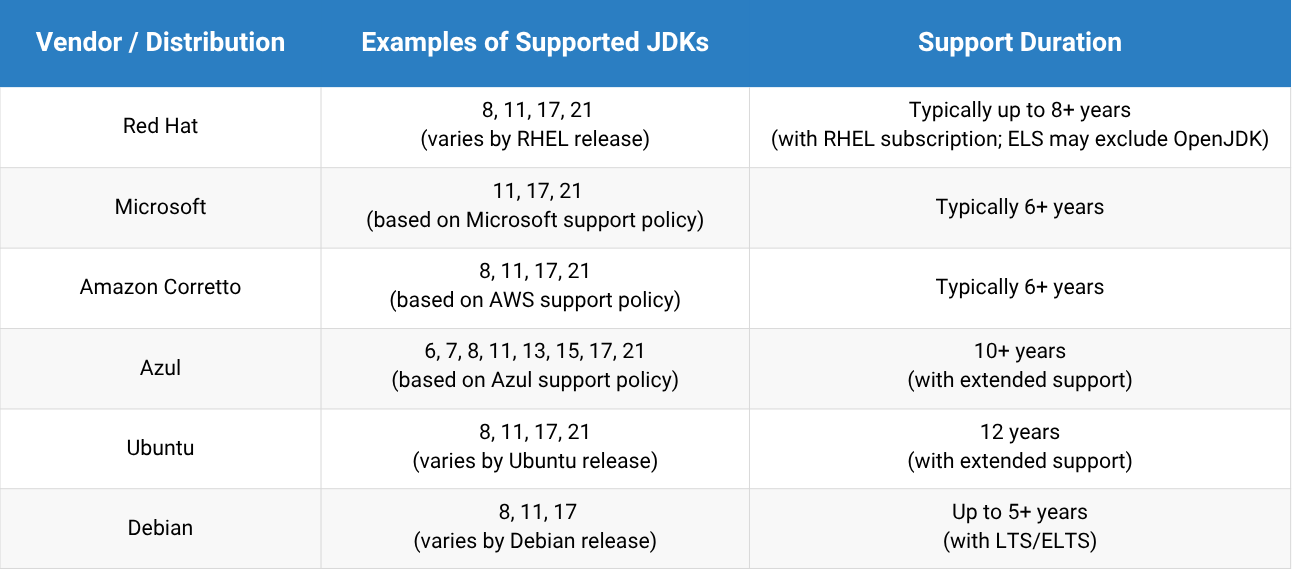Select Azul's '10+ years' support duration cell
Image resolution: width=1292 pixels, height=571 pixels.
pos(1019,367)
